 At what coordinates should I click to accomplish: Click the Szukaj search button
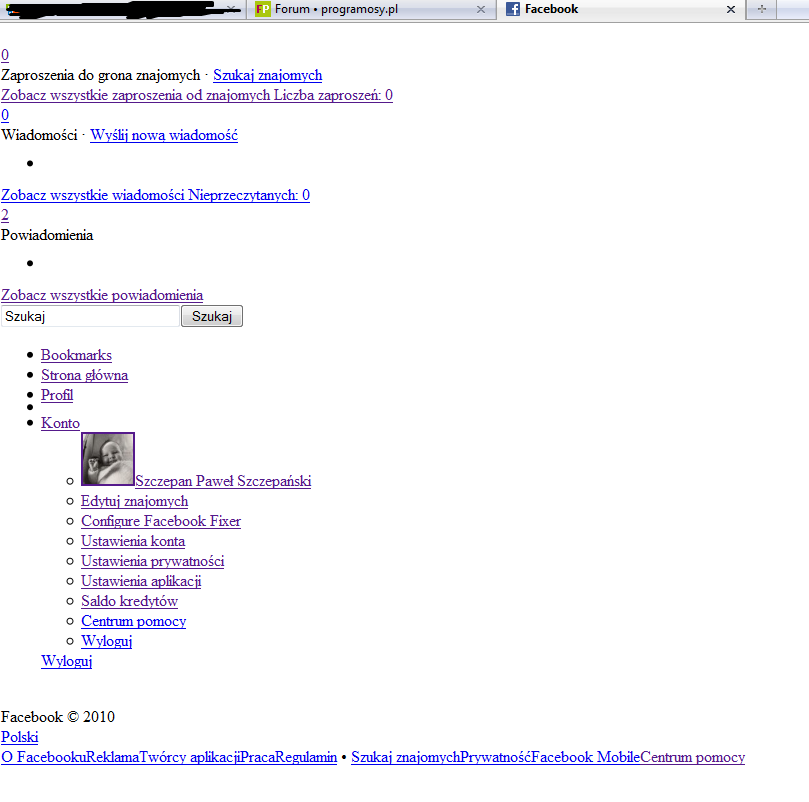click(x=212, y=316)
